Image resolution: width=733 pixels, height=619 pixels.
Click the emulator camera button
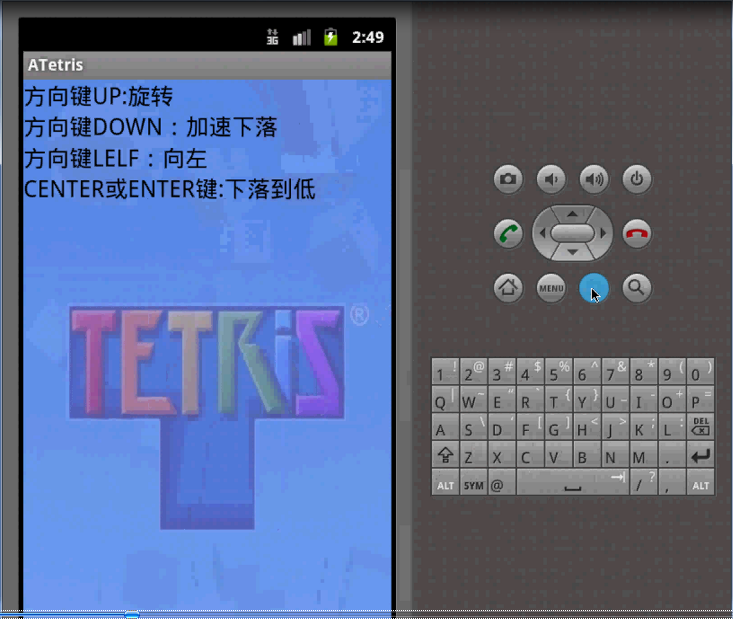[508, 179]
